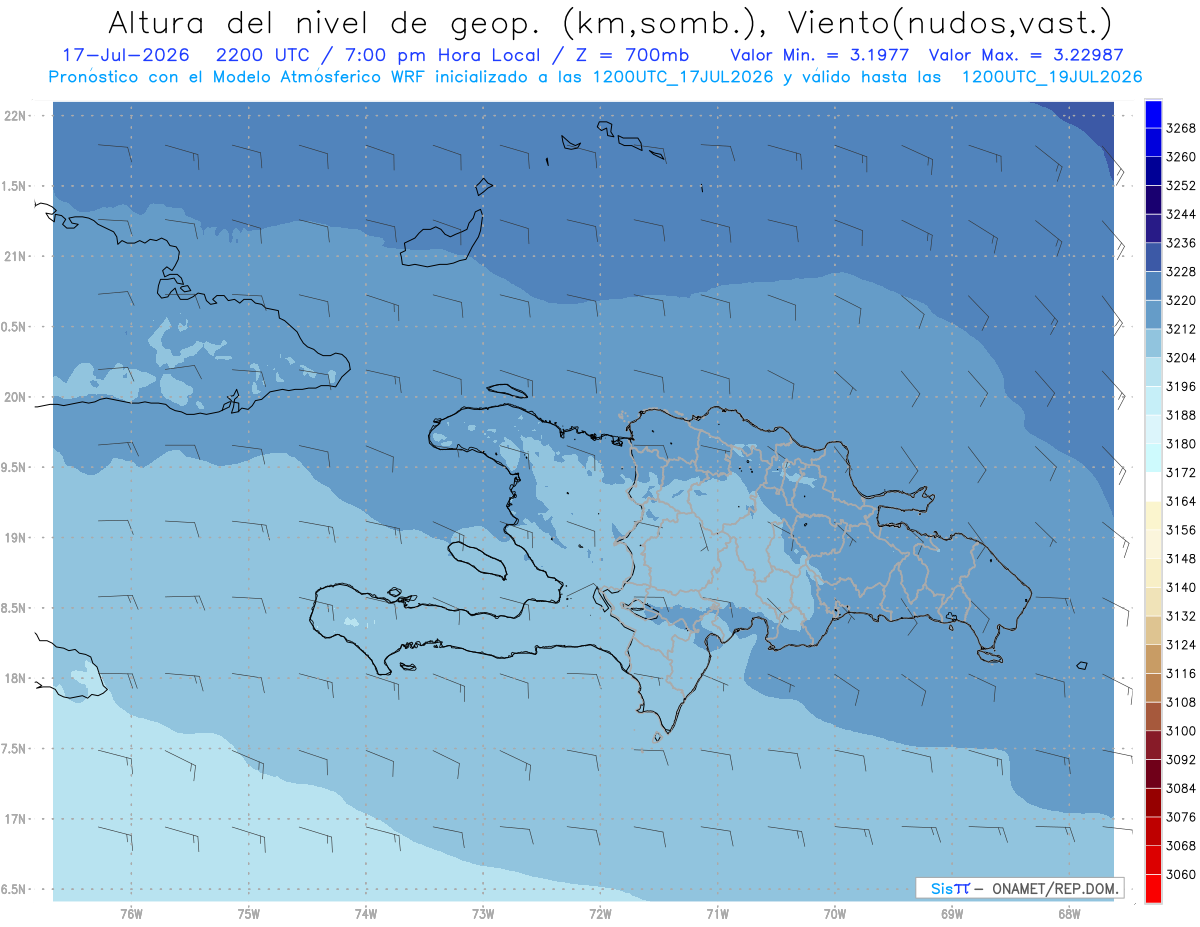Click the colorbar swatch between 3124 and 3116
This screenshot has height=927, width=1200.
coord(1153,659)
